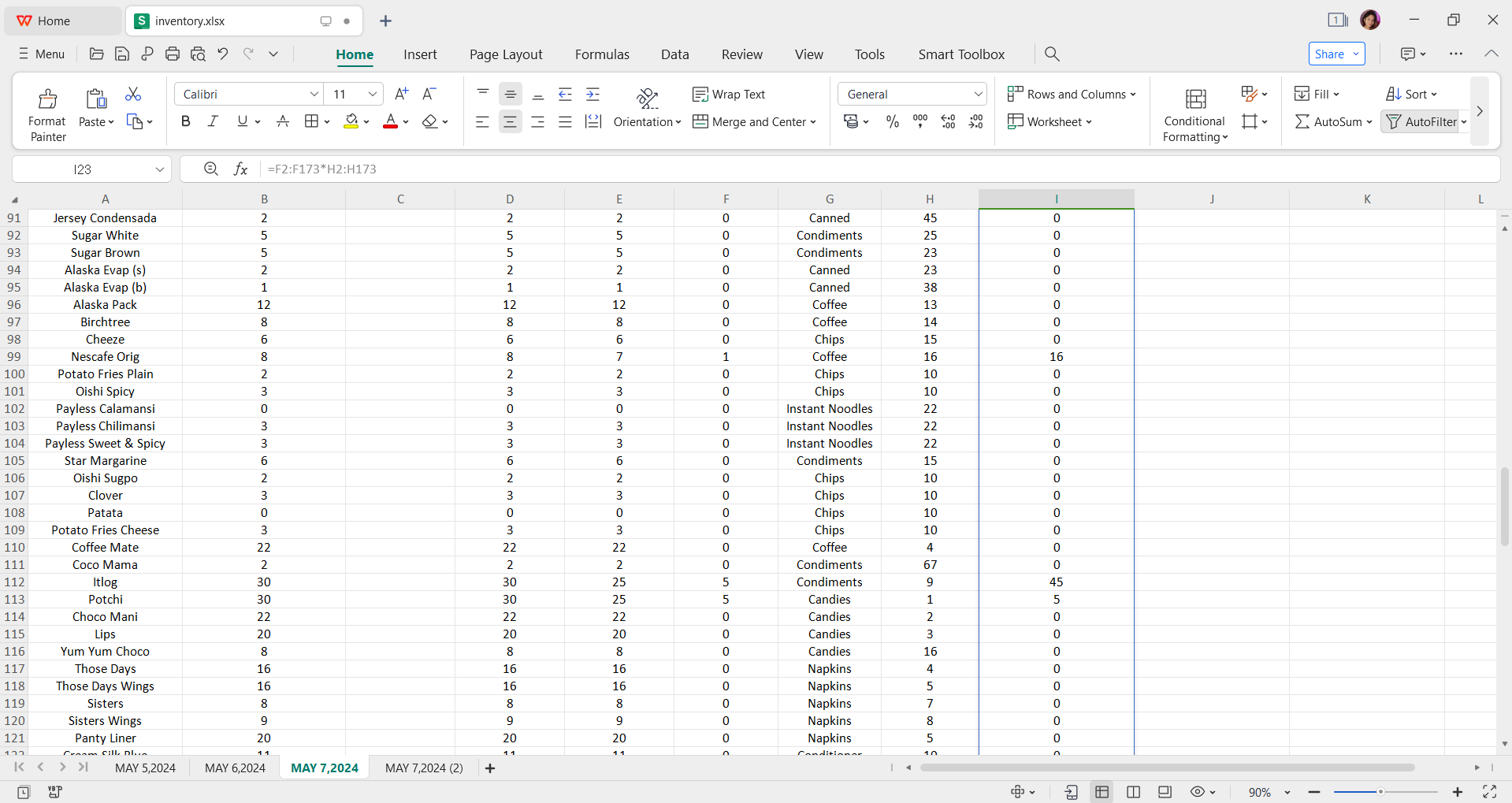Select align left button
The width and height of the screenshot is (1512, 803).
click(482, 121)
